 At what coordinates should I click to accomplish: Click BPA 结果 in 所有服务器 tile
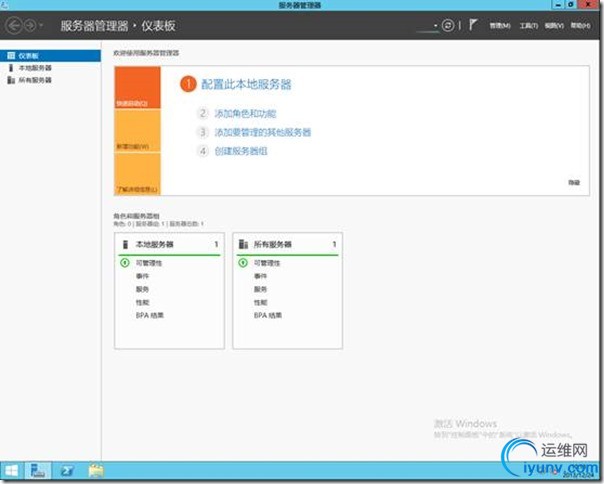pos(268,315)
